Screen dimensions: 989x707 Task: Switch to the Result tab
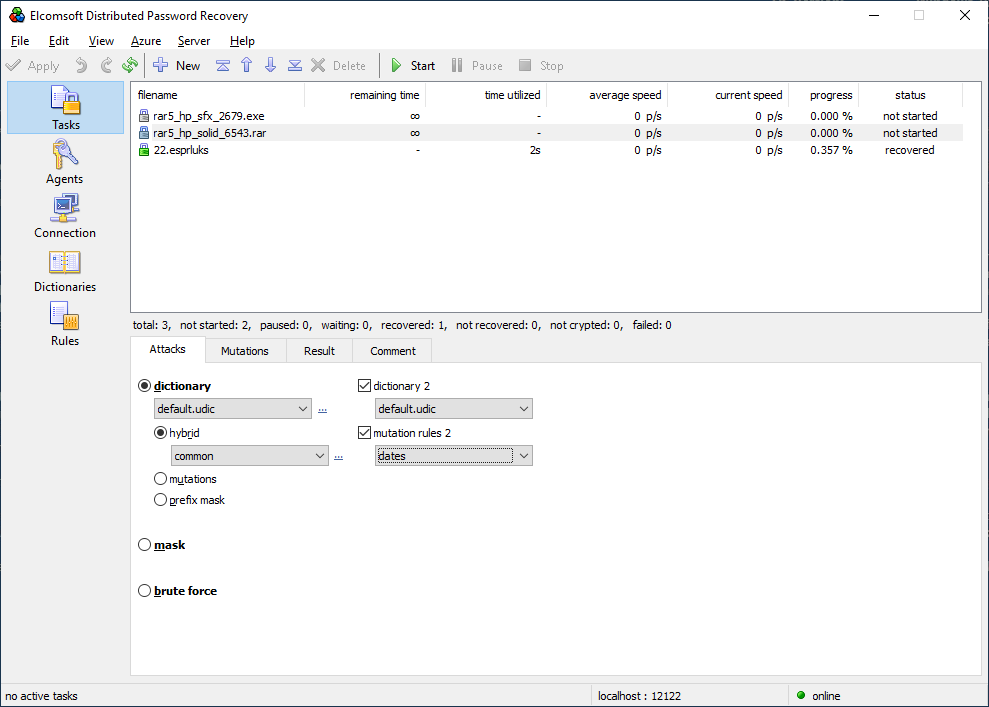coord(319,351)
